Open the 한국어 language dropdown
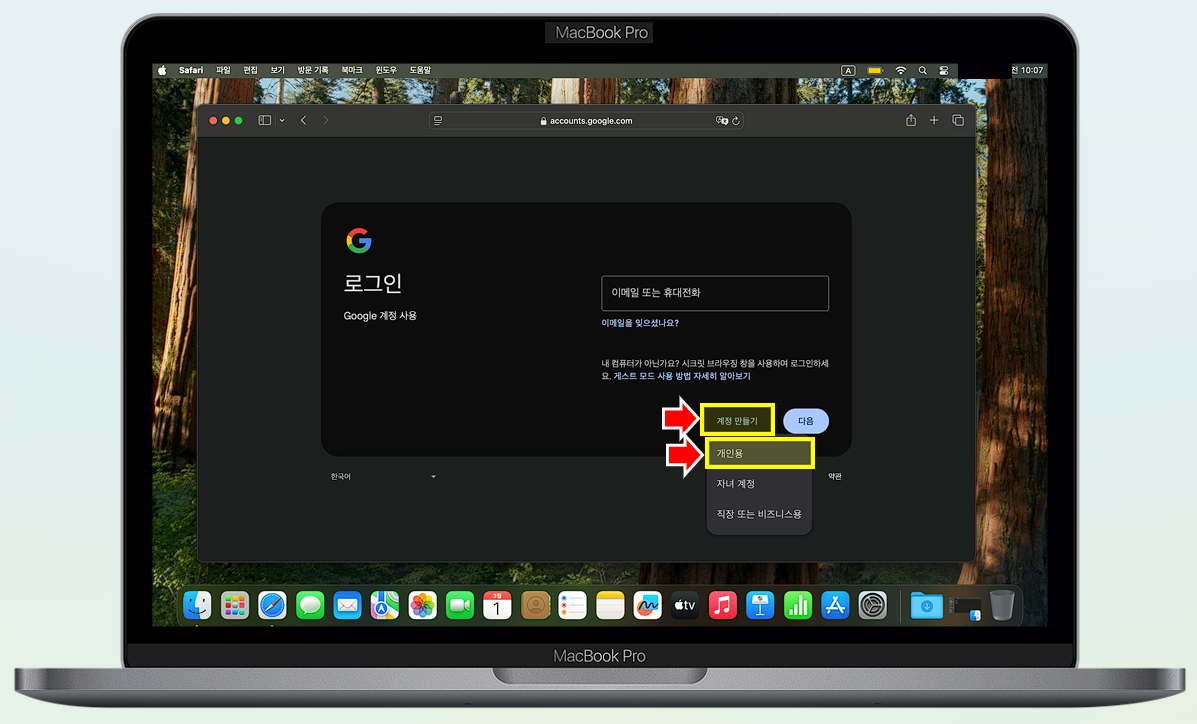 [x=383, y=477]
